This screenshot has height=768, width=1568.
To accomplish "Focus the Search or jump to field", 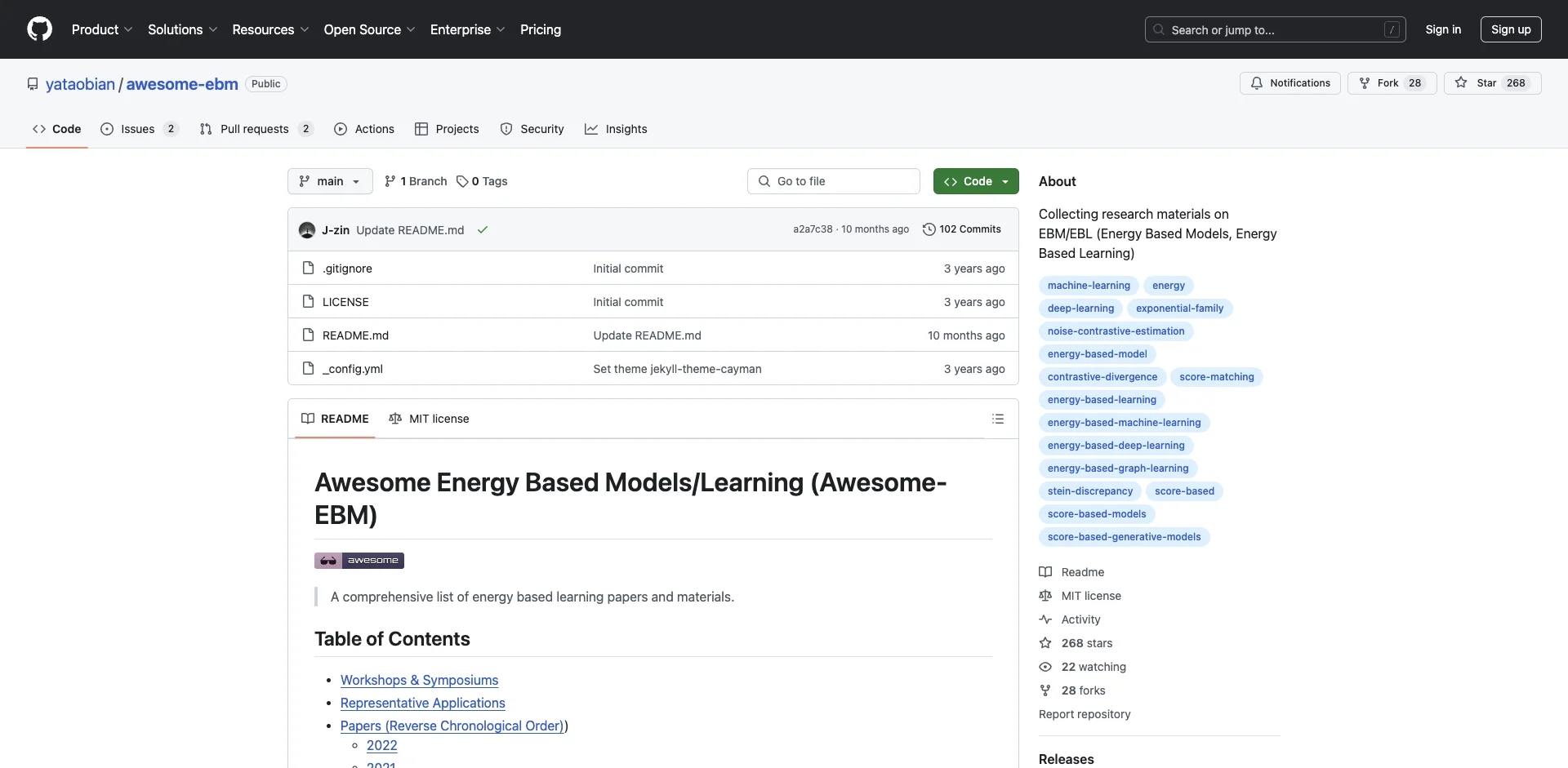I will 1275,29.
